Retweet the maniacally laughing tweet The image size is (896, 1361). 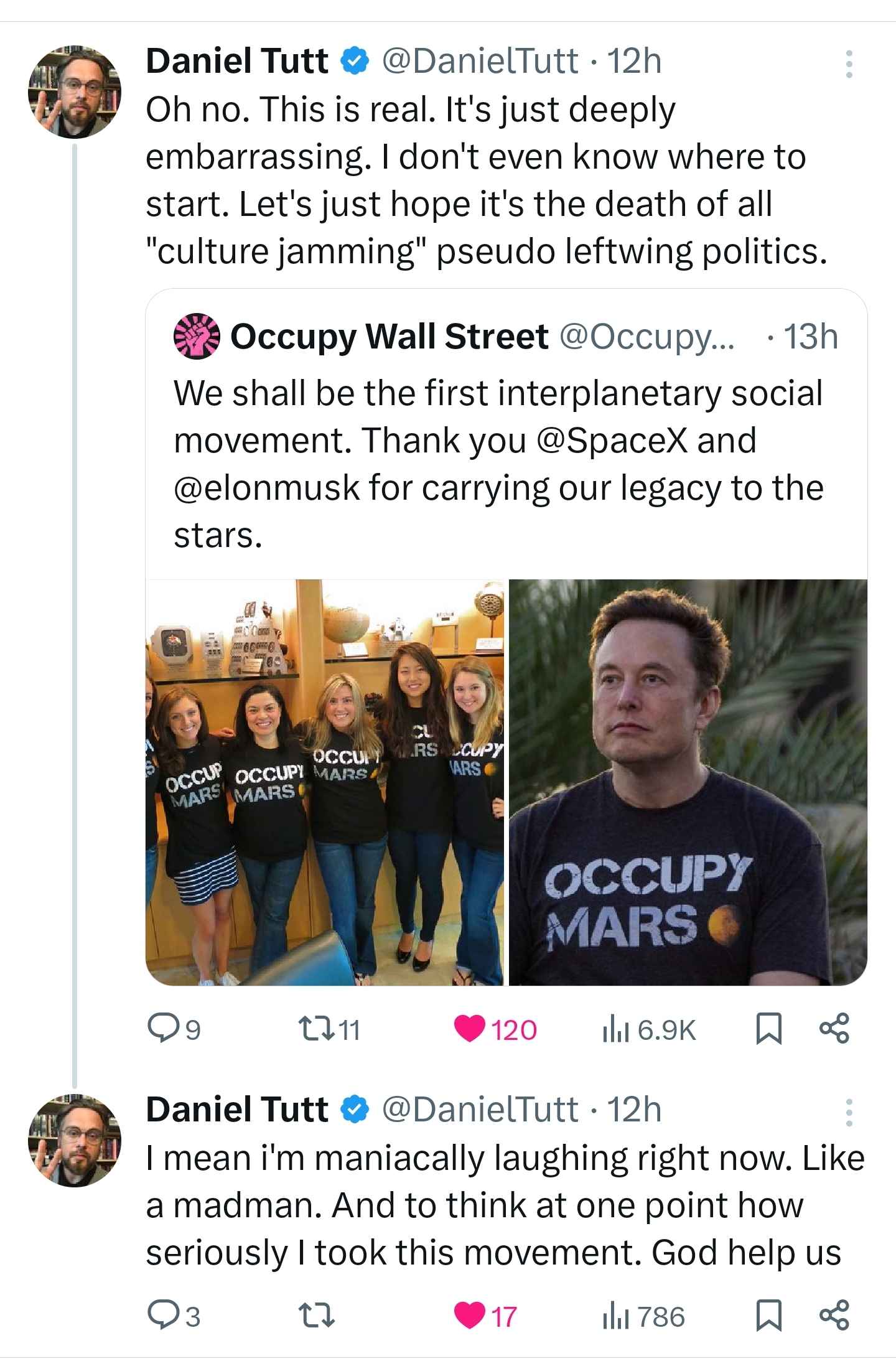pyautogui.click(x=319, y=1316)
